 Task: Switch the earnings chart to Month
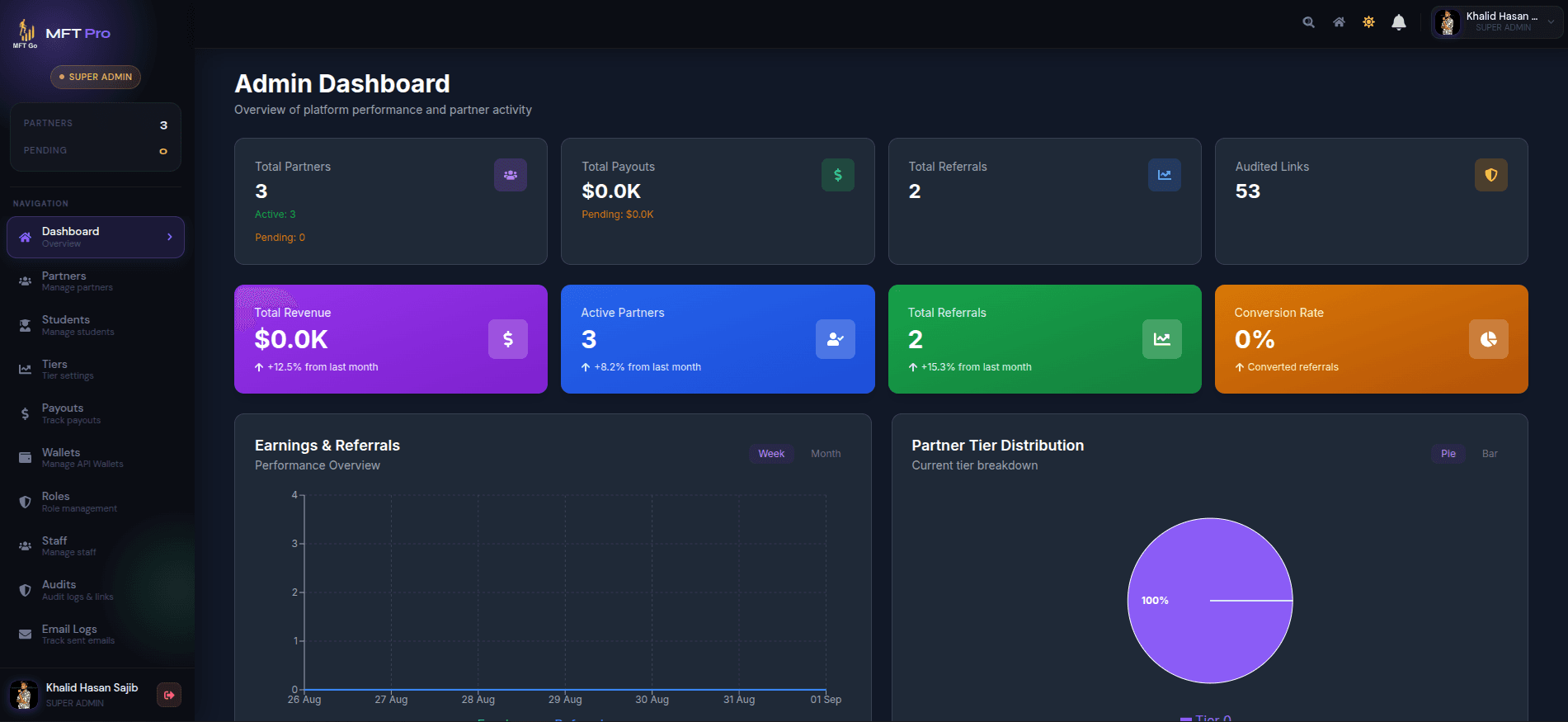[826, 454]
